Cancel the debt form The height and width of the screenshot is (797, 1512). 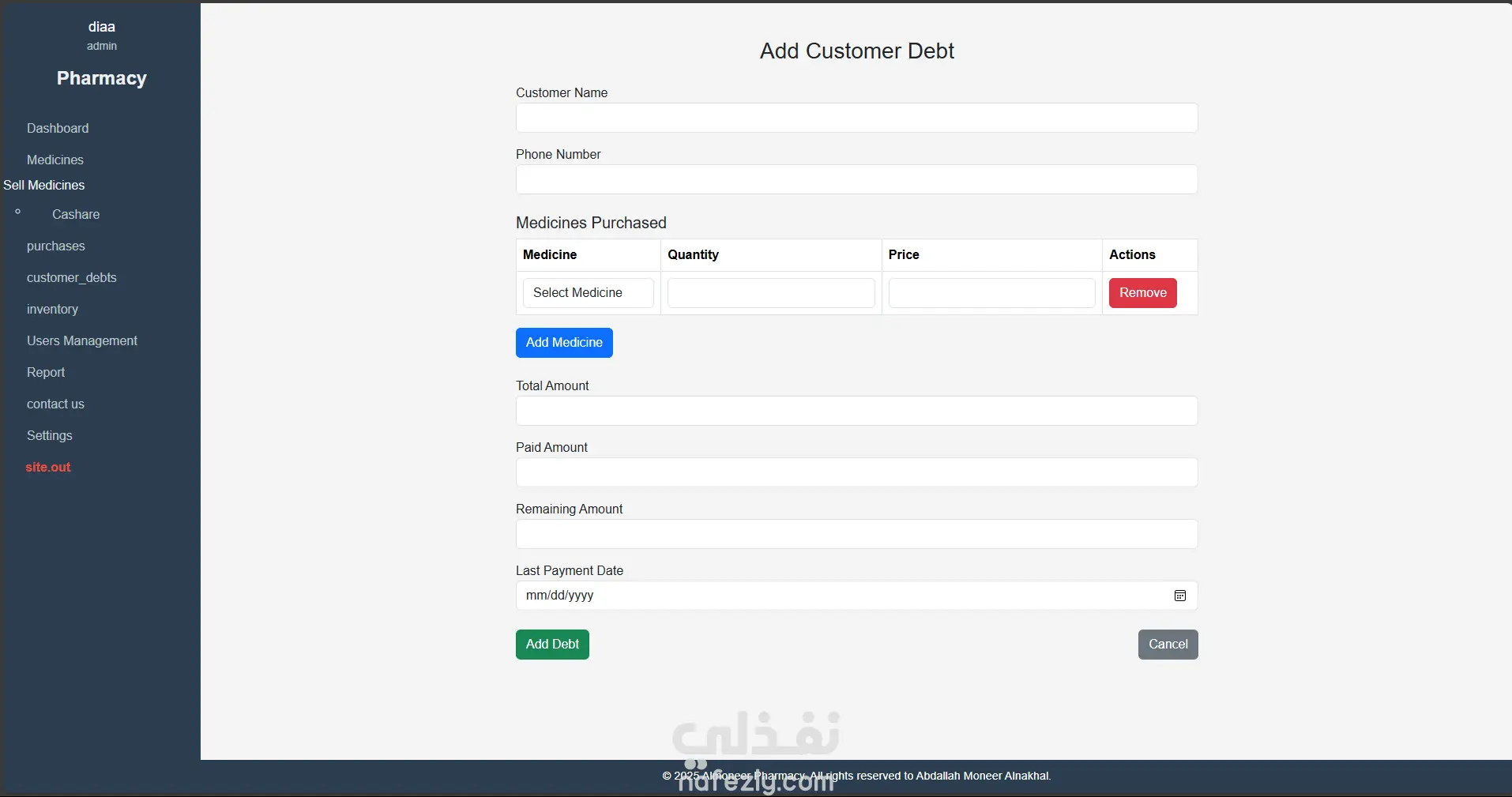1168,645
